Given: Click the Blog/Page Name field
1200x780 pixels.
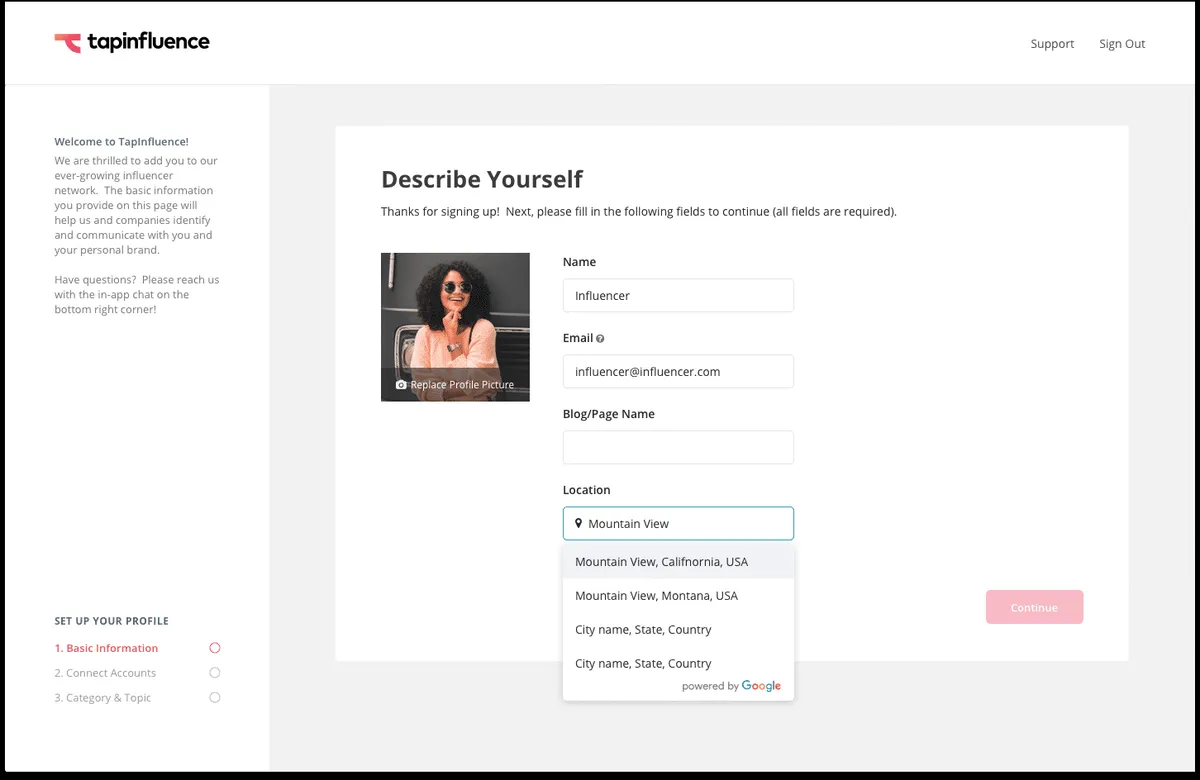Looking at the screenshot, I should (678, 447).
